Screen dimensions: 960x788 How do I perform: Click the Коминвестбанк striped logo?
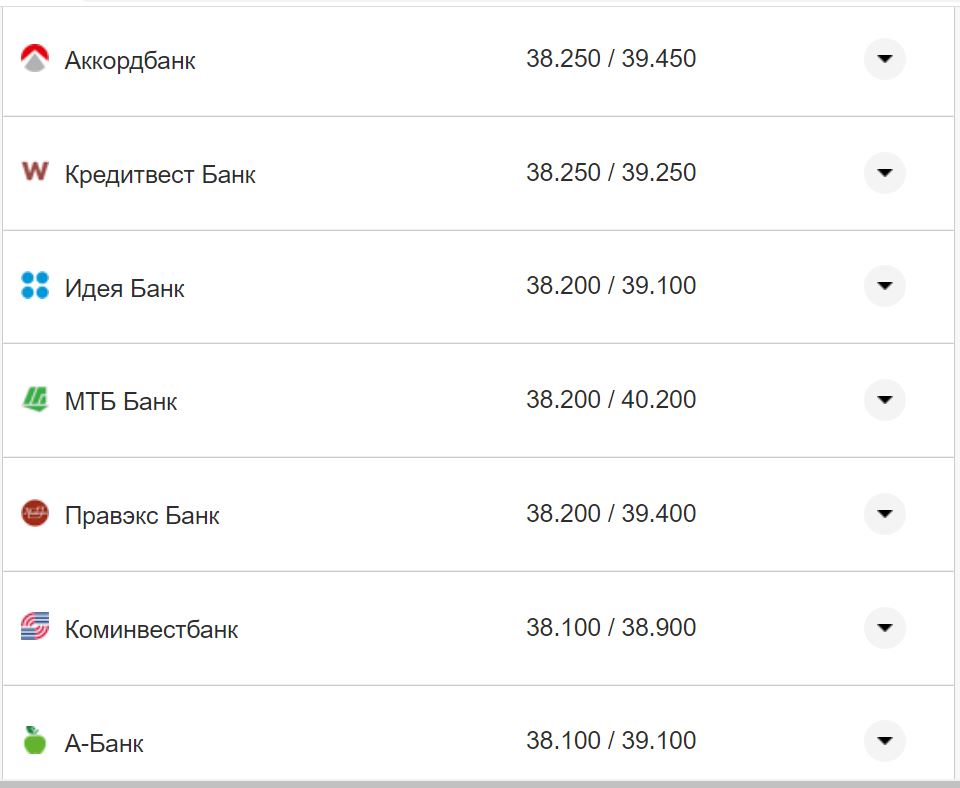[x=35, y=628]
